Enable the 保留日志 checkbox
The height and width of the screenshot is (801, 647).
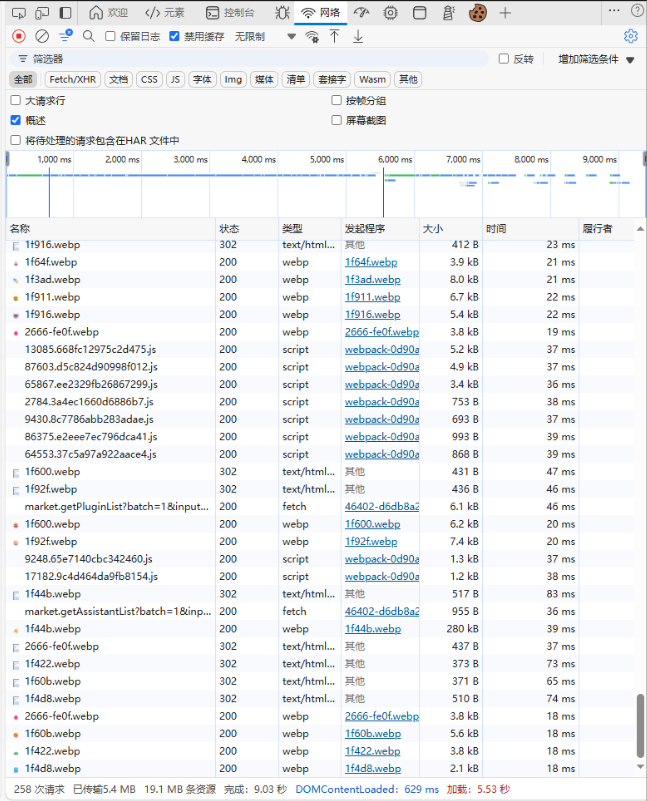point(111,36)
